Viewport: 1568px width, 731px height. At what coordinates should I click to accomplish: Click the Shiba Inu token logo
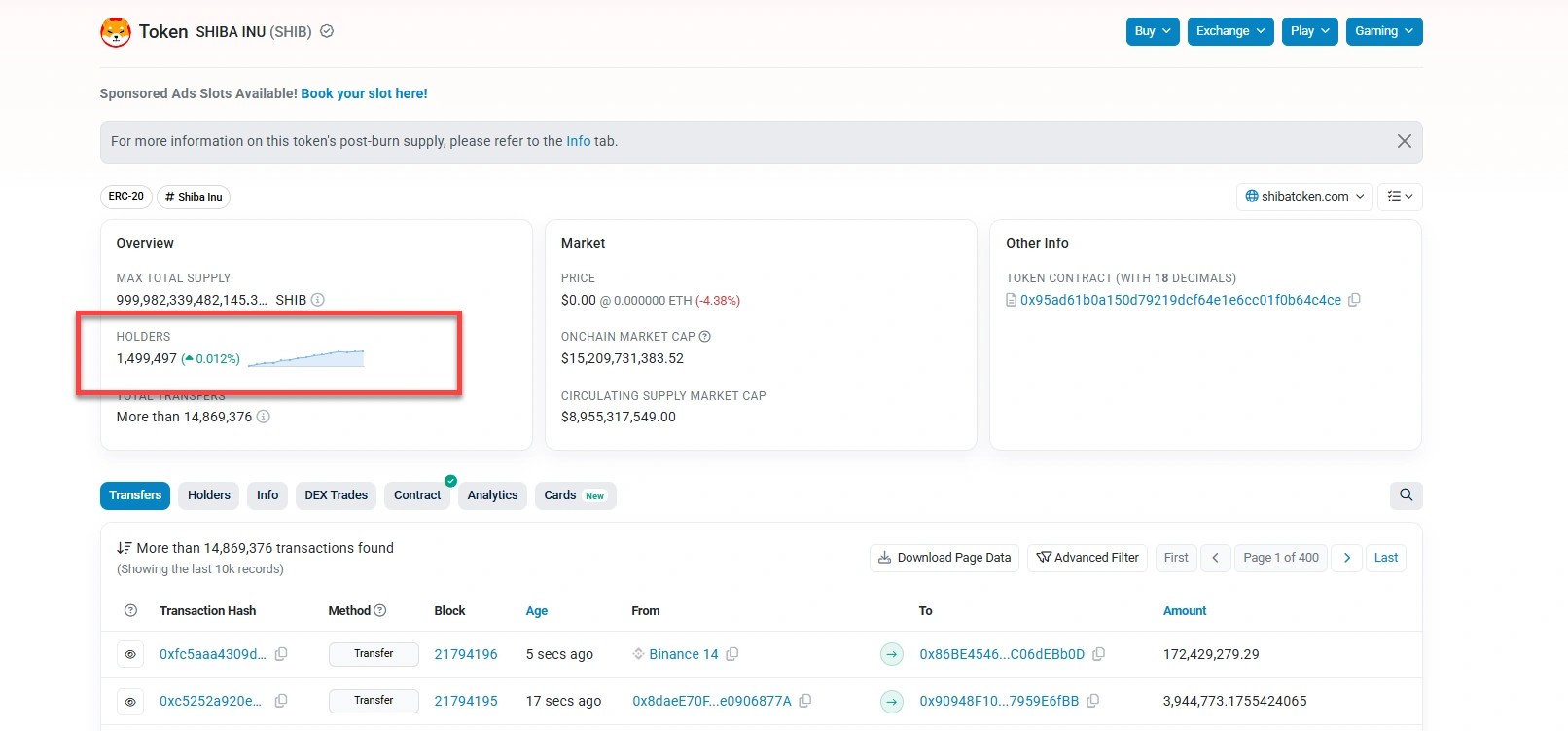point(116,32)
